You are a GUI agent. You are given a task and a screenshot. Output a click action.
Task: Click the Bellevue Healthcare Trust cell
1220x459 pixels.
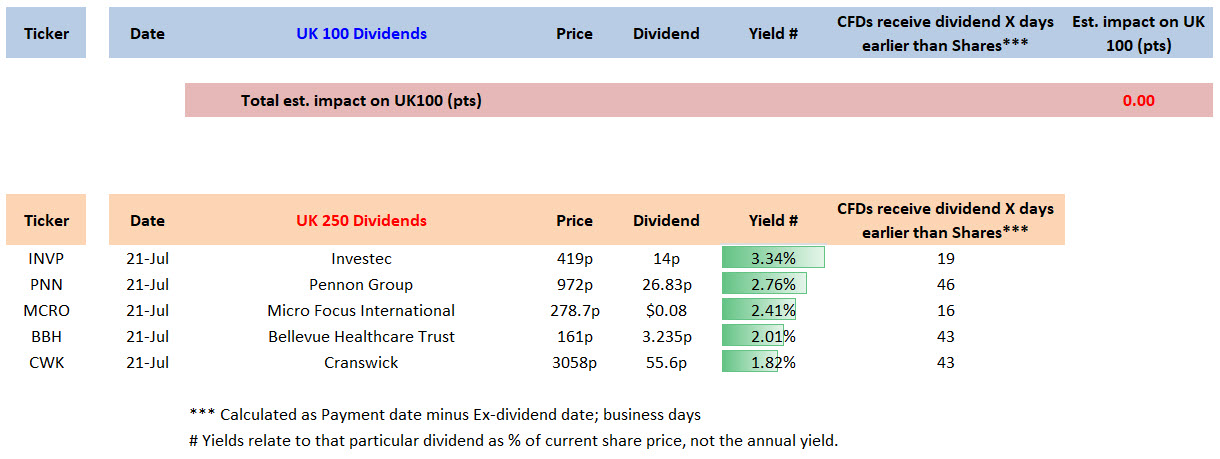(x=361, y=336)
